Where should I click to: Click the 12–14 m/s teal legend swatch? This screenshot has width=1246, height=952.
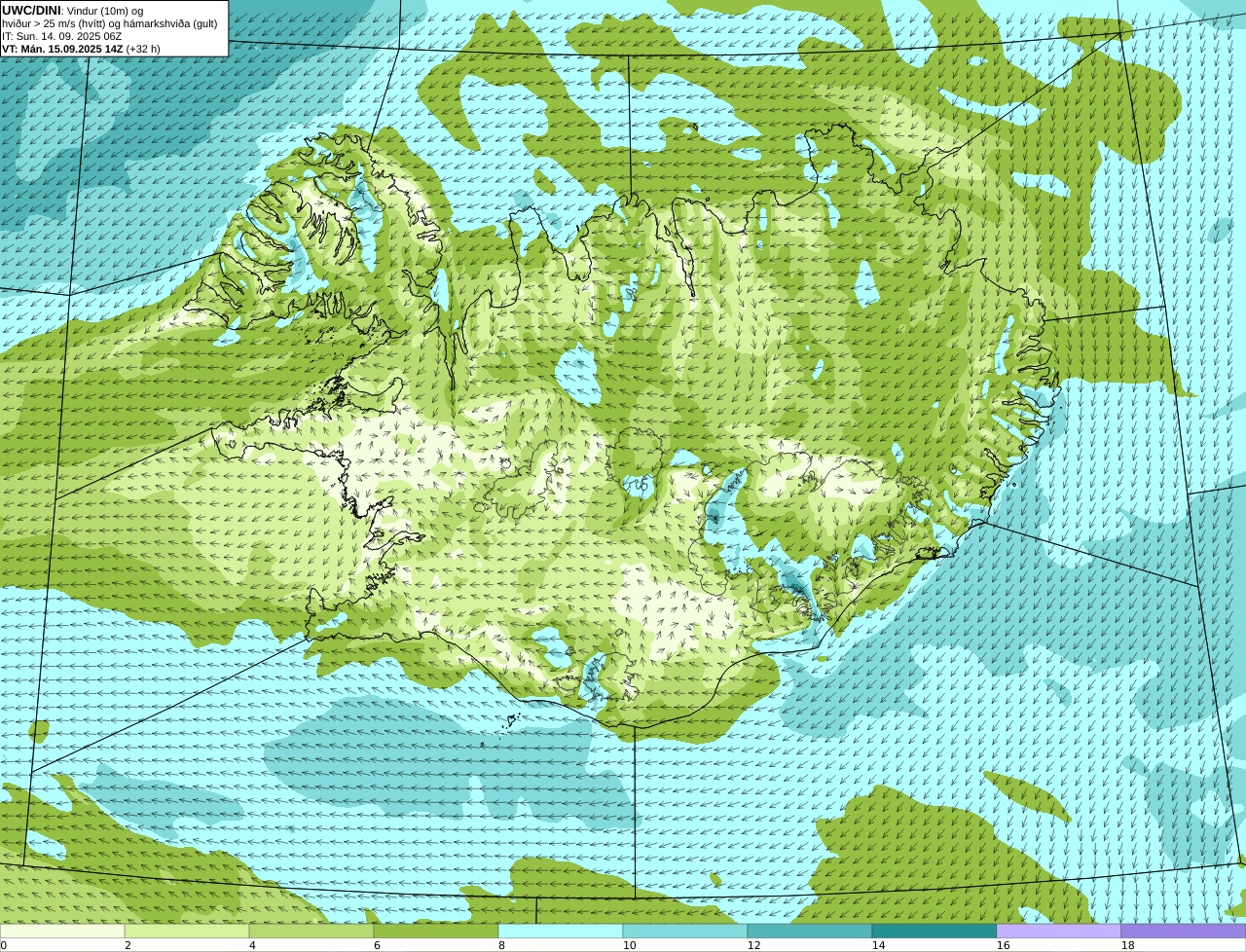(810, 931)
